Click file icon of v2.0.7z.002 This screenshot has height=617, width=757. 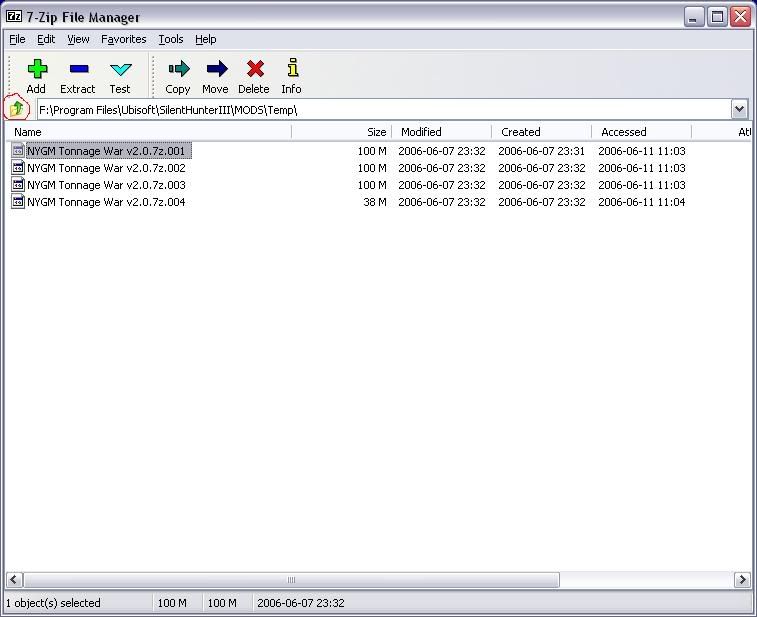click(x=18, y=168)
